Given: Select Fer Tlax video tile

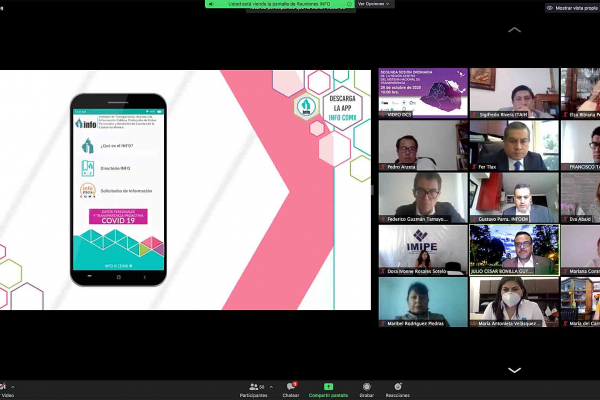Looking at the screenshot, I should tap(514, 145).
